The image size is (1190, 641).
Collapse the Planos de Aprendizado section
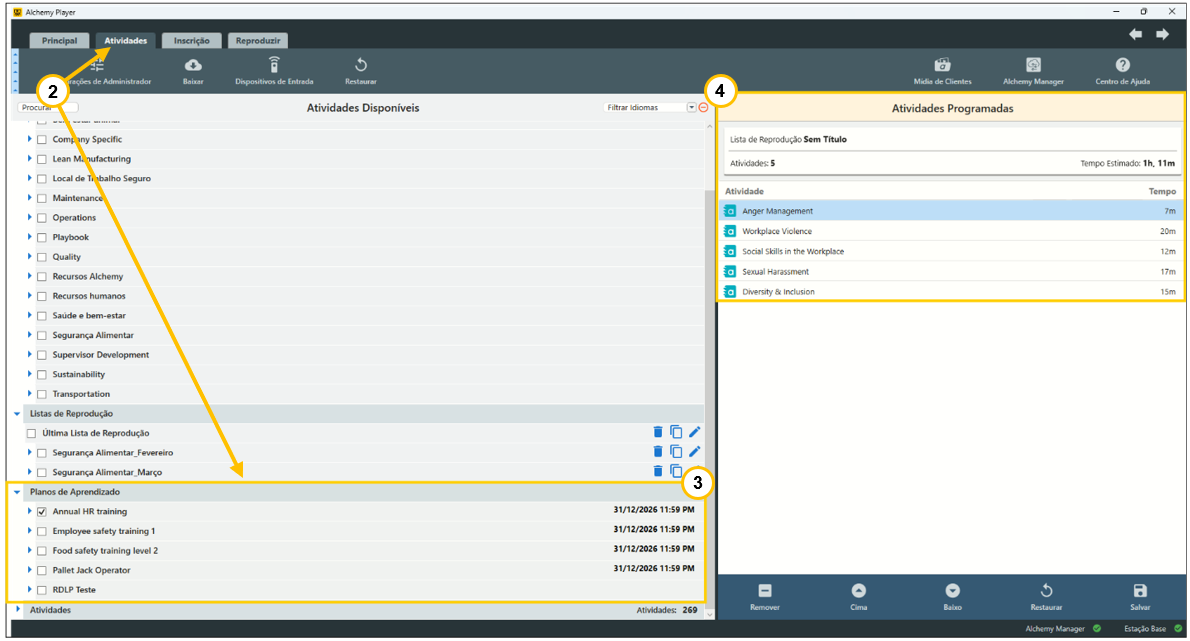(17, 492)
